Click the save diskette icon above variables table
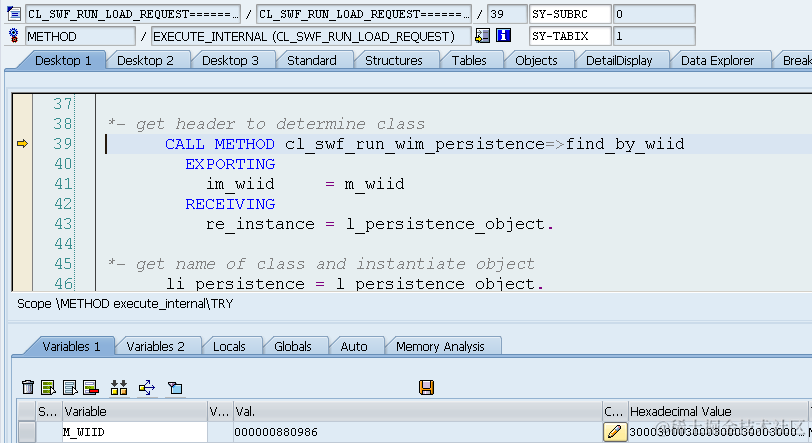Screen dimensions: 812x443 426,387
